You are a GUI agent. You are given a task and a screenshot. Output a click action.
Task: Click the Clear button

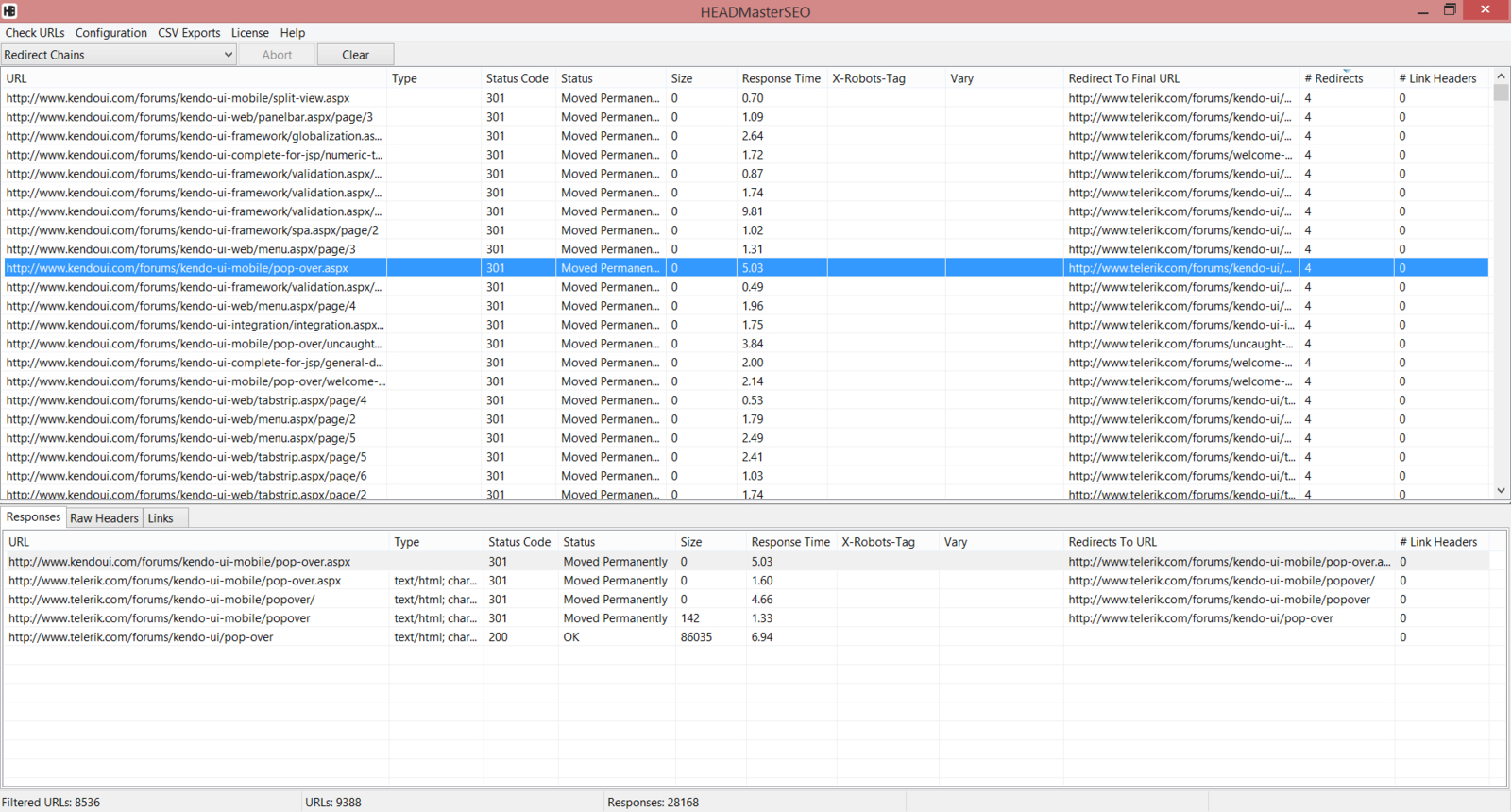355,55
